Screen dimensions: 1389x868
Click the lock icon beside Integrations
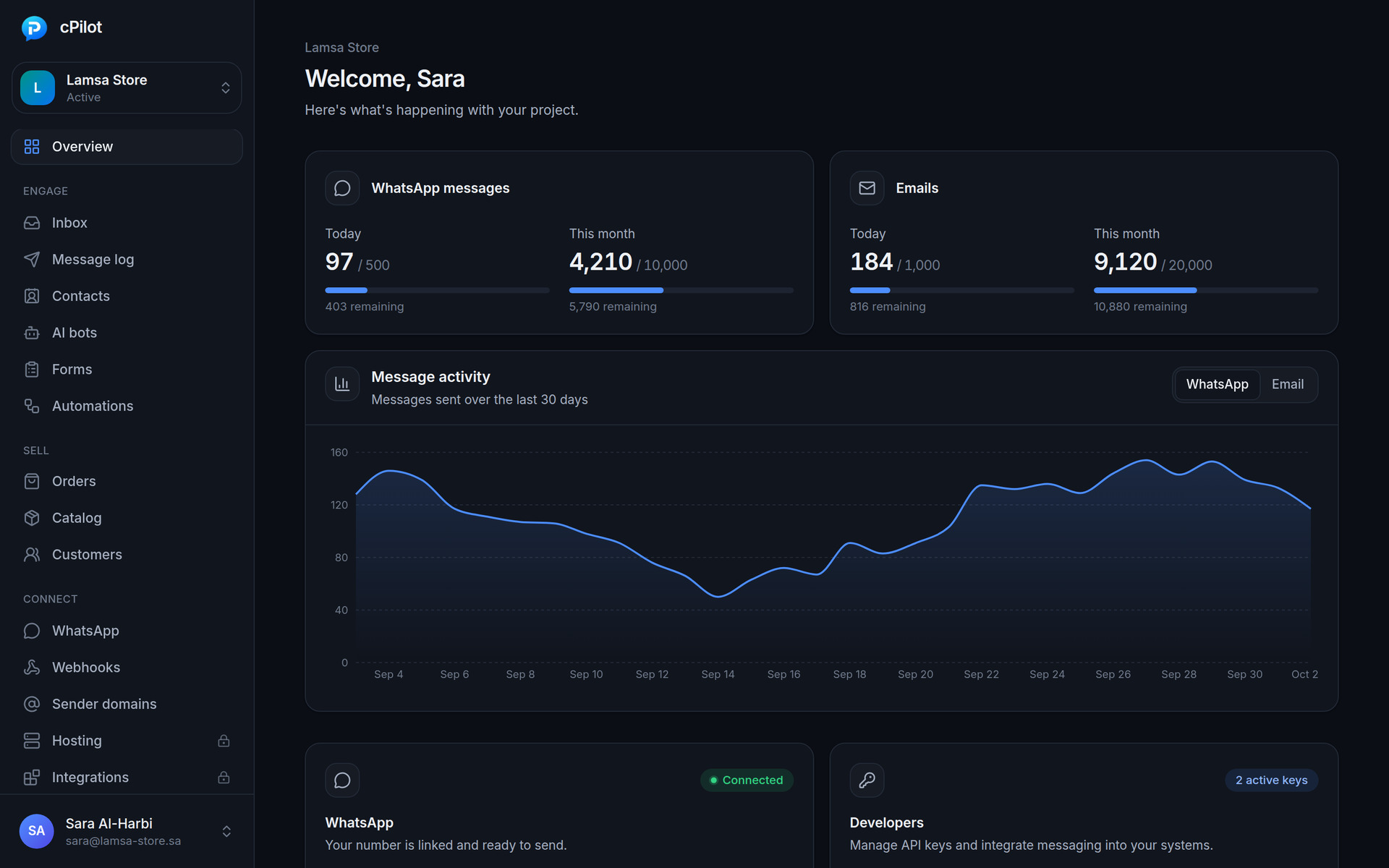[224, 778]
